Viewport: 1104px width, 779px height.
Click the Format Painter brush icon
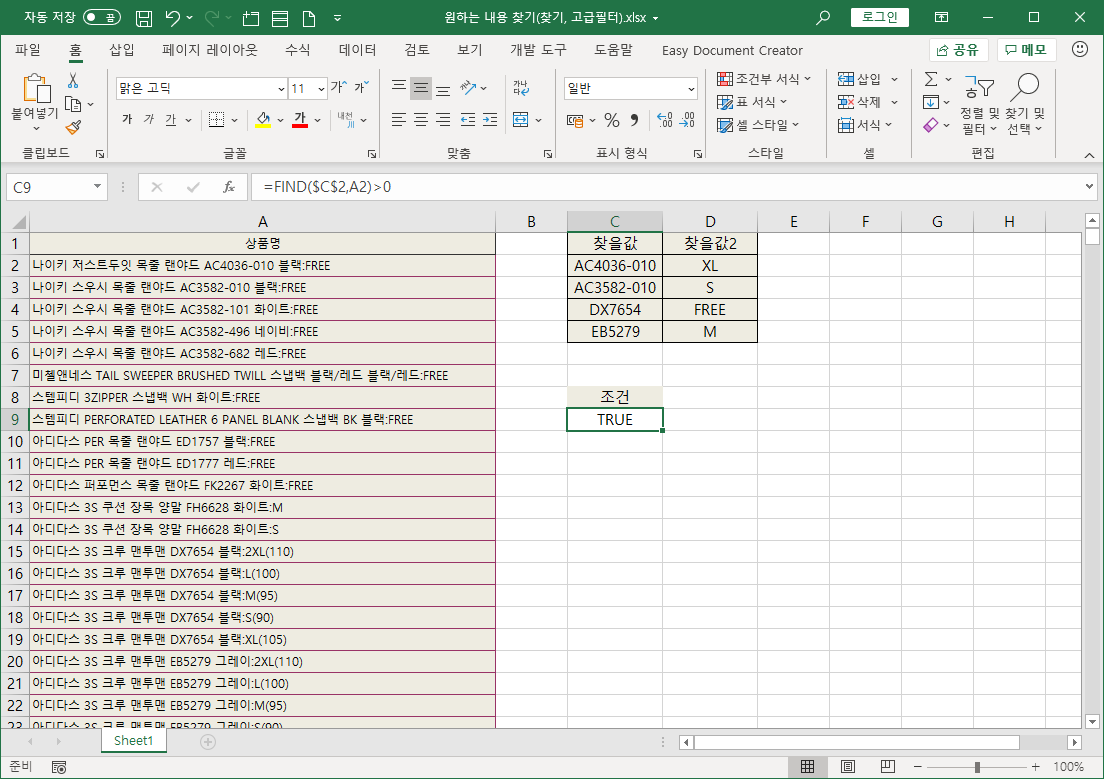[73, 127]
